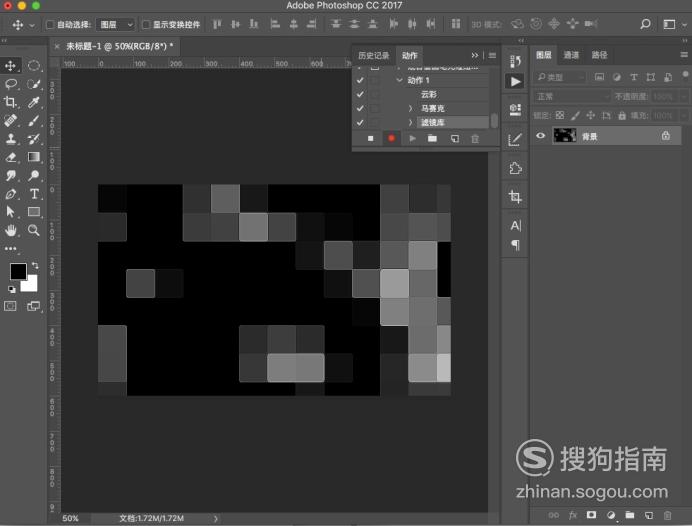Screen dimensions: 692x526
Task: Open the extra tools ellipsis menu
Action: tap(11, 248)
